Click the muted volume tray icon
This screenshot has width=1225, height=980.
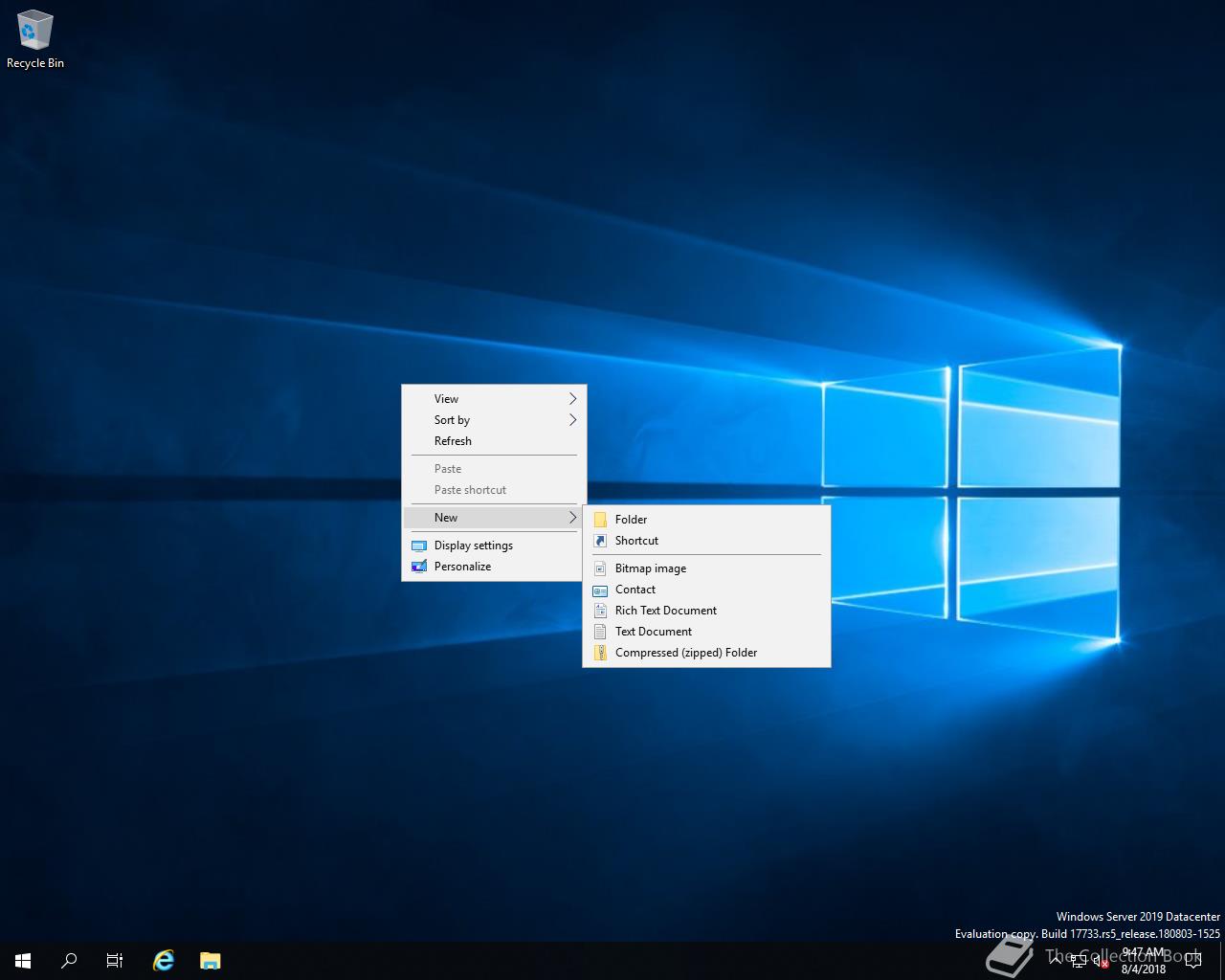pos(1101,960)
